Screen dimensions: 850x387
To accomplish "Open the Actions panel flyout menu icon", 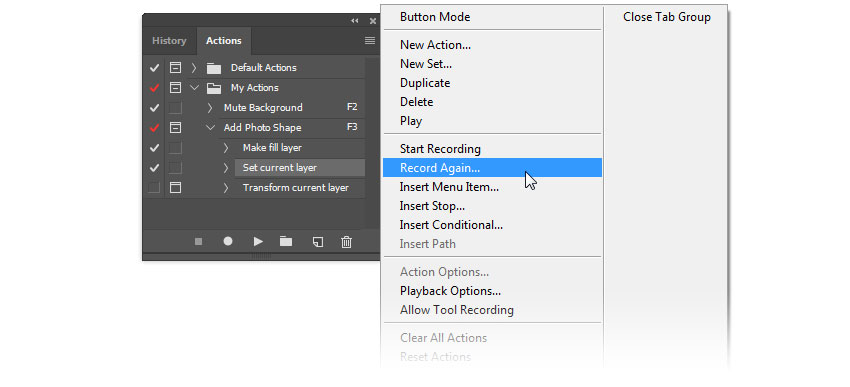I will (370, 41).
